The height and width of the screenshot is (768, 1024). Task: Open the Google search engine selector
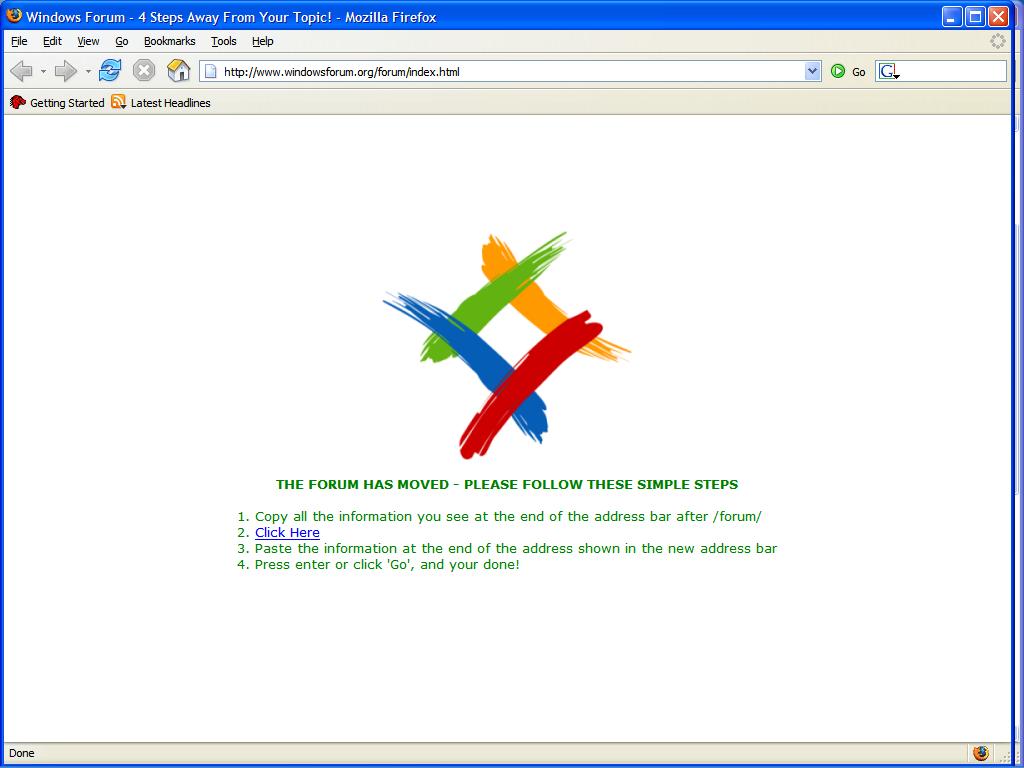(x=889, y=71)
